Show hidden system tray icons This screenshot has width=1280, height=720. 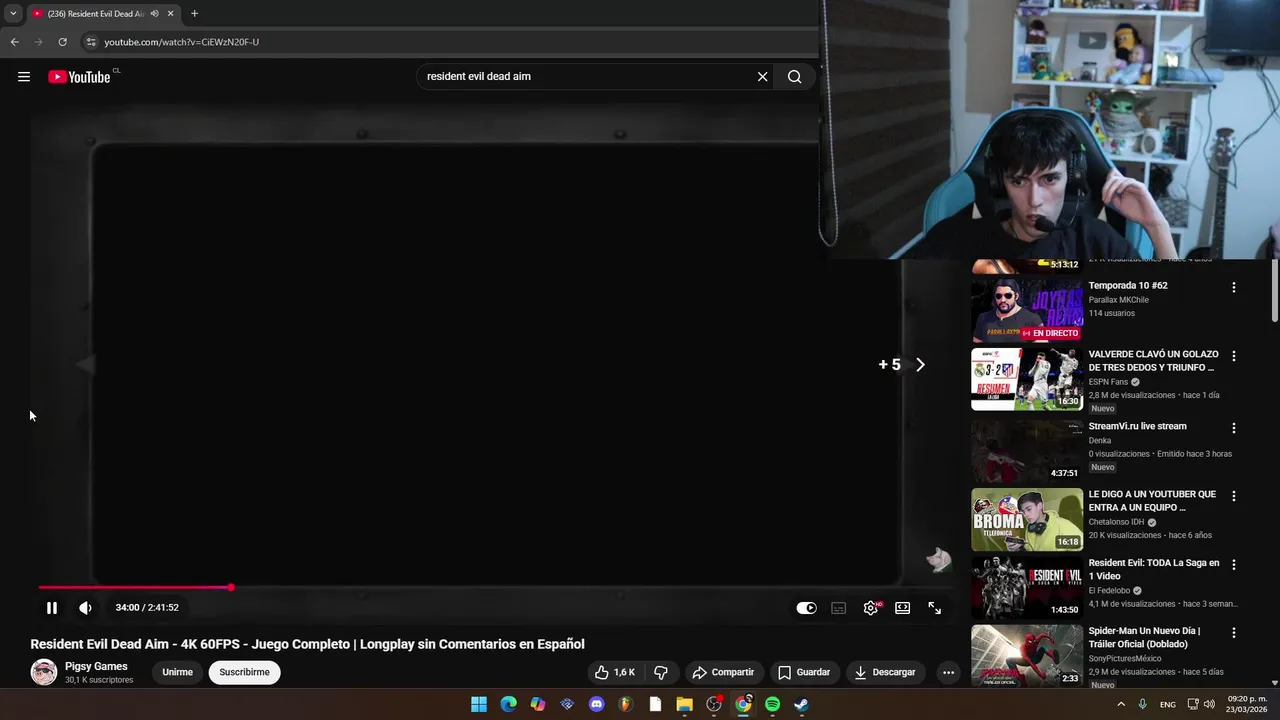(1120, 704)
